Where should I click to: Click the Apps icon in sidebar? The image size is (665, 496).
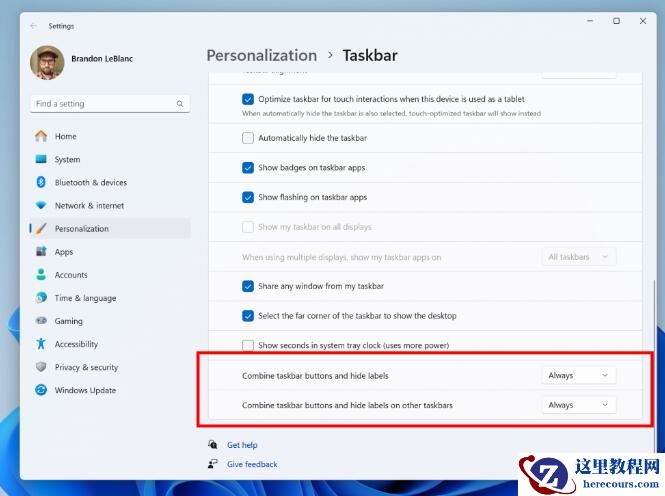[x=41, y=251]
